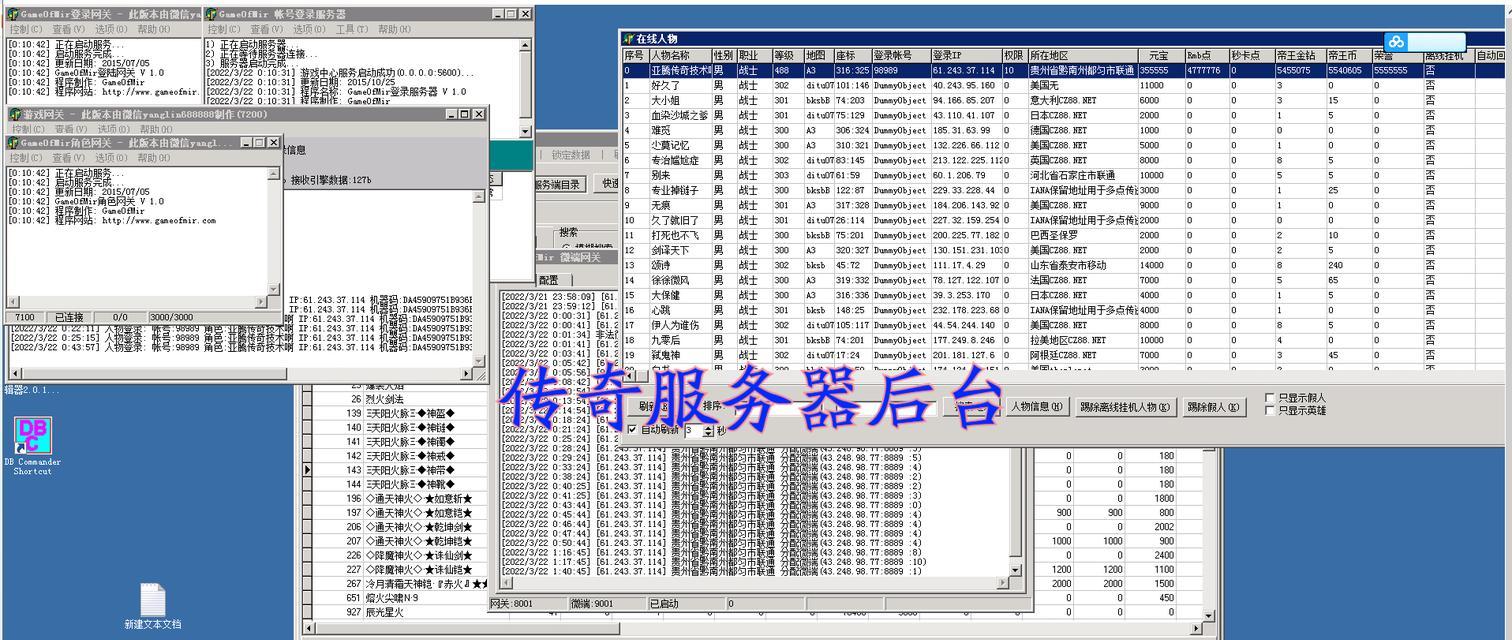
Task: Click the 游戏网关 window title bar icon
Action: coord(15,114)
